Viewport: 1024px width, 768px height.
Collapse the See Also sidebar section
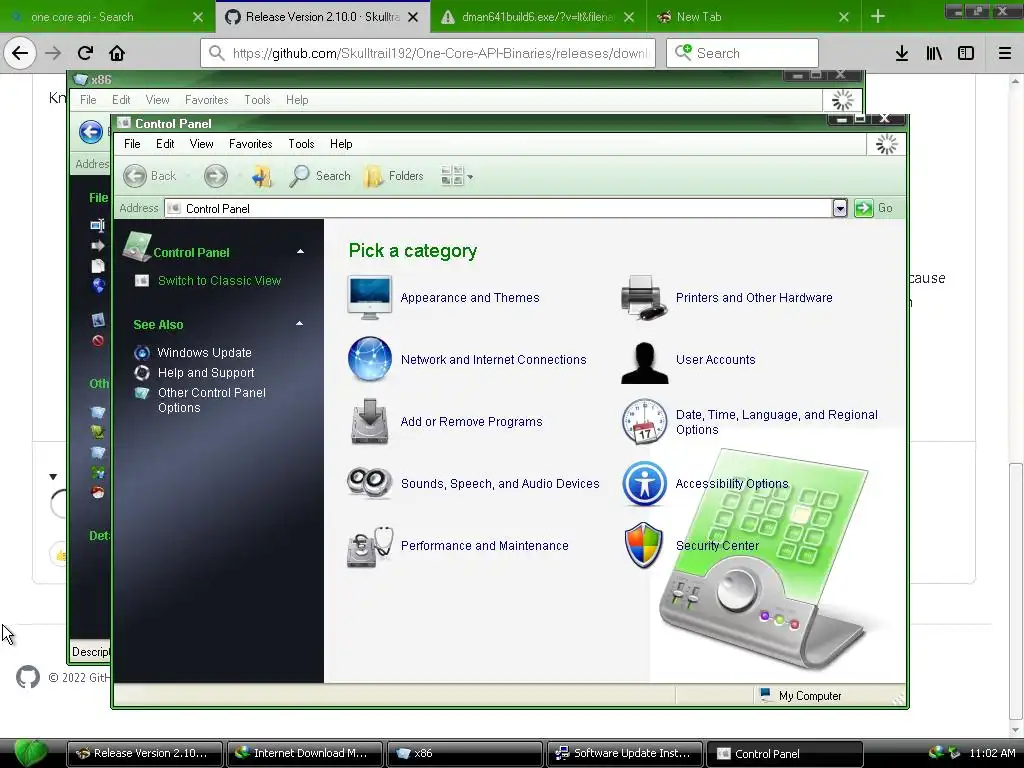300,323
